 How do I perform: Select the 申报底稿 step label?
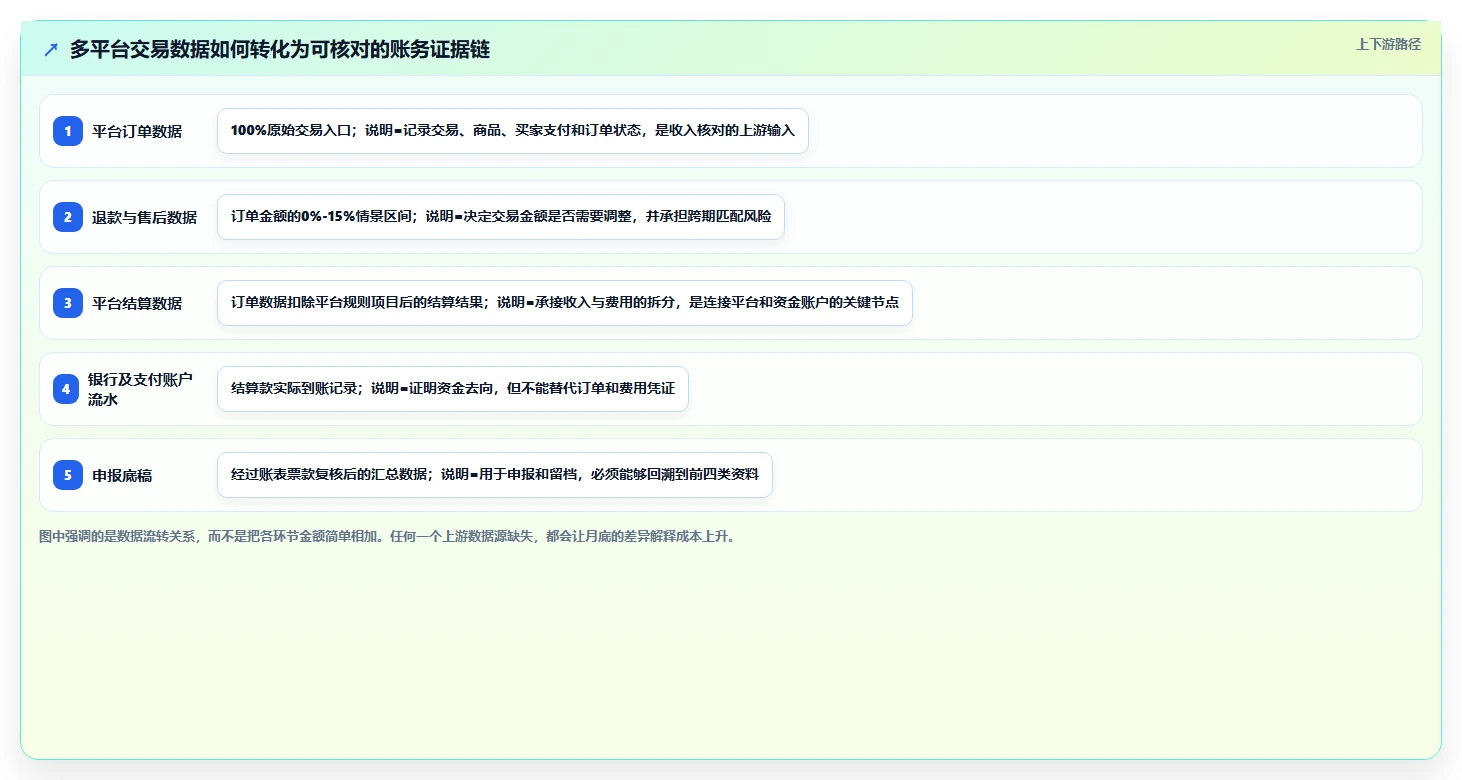[122, 475]
